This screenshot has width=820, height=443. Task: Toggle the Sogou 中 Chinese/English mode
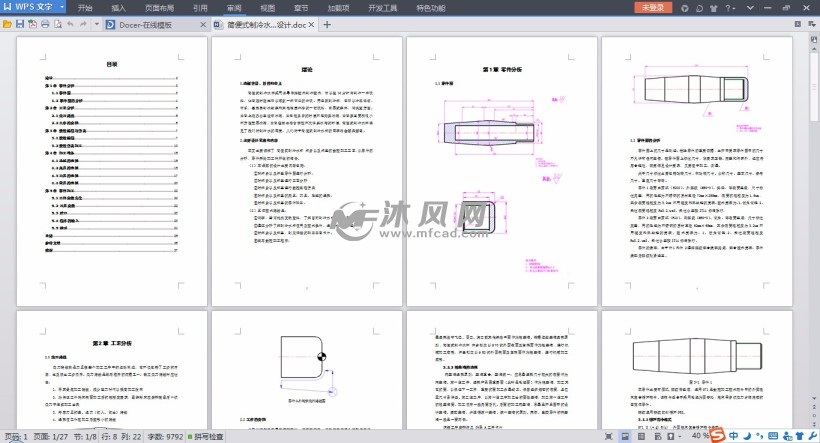pyautogui.click(x=734, y=435)
